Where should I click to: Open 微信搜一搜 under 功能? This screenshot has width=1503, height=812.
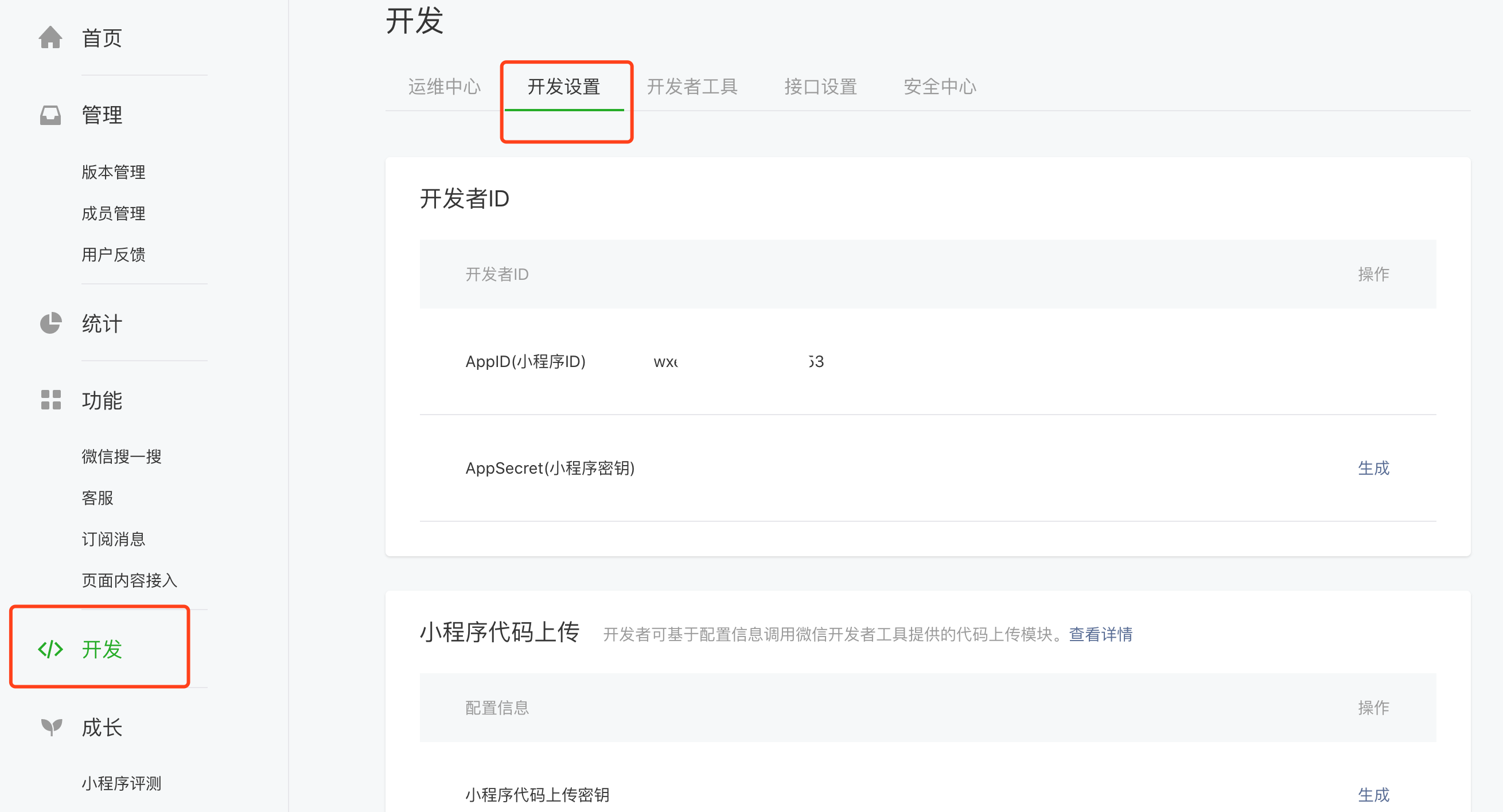pyautogui.click(x=122, y=456)
